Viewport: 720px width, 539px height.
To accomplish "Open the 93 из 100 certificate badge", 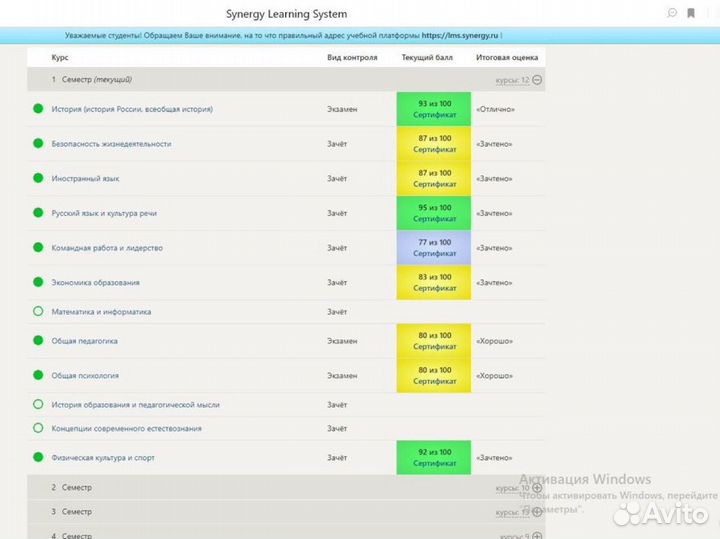I will [434, 109].
